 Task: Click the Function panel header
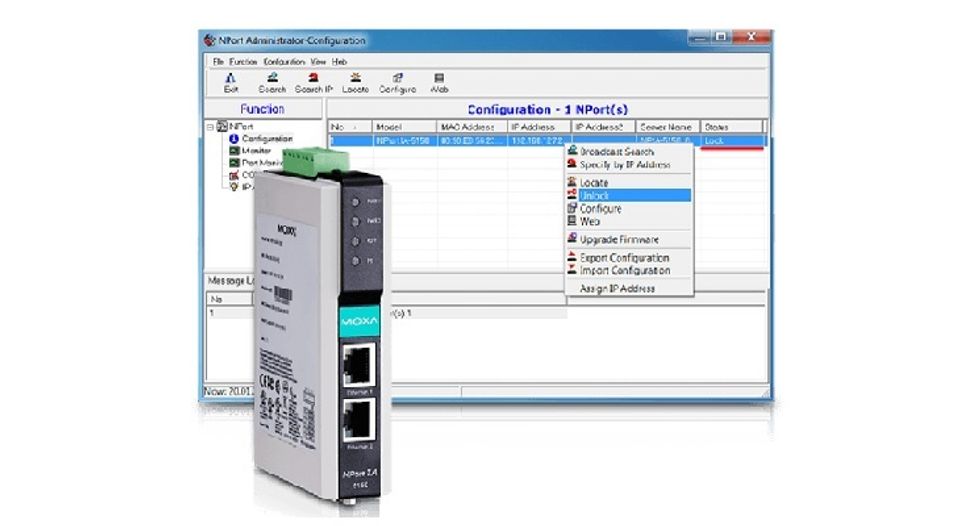(263, 109)
